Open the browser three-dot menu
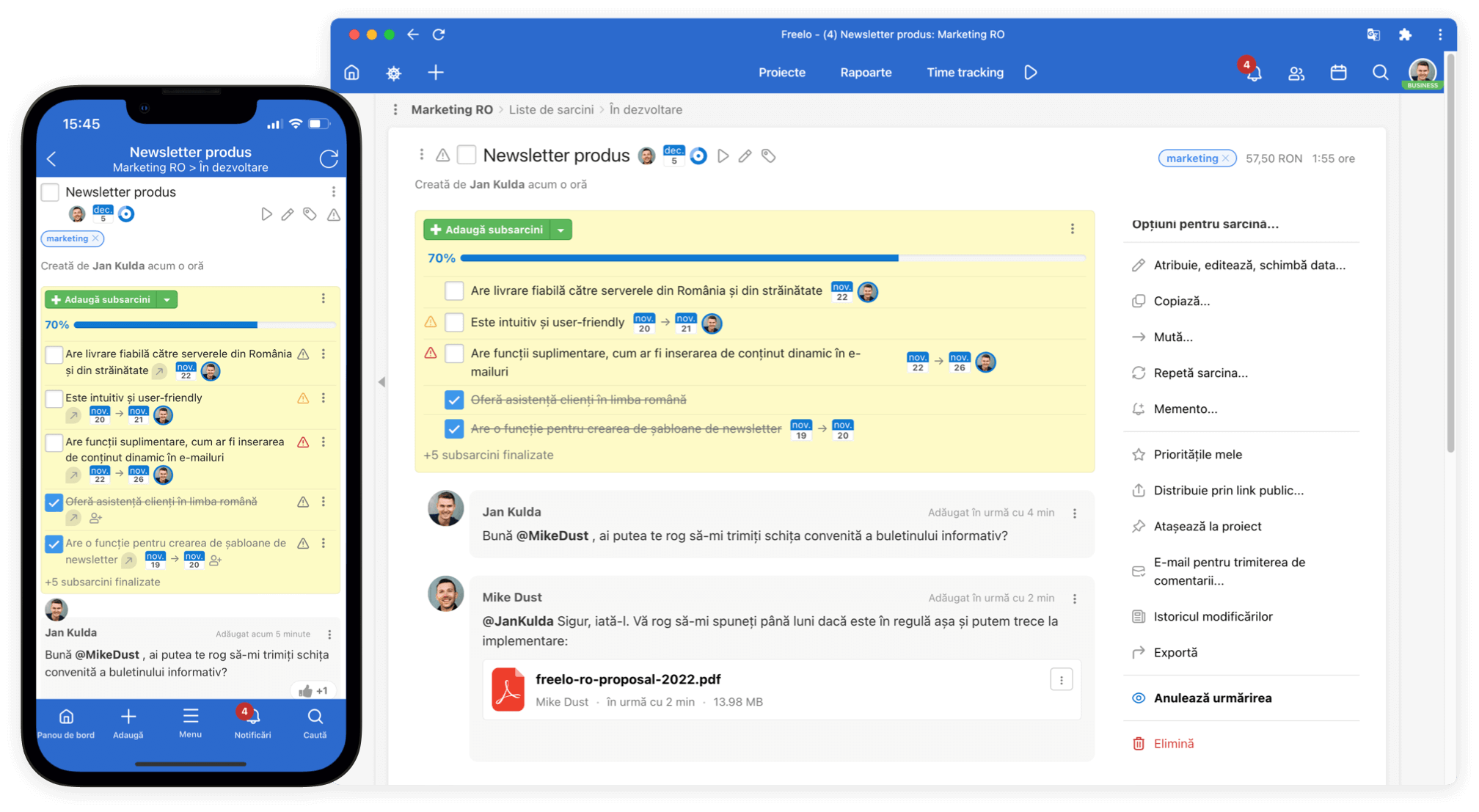The width and height of the screenshot is (1479, 812). pyautogui.click(x=1440, y=34)
